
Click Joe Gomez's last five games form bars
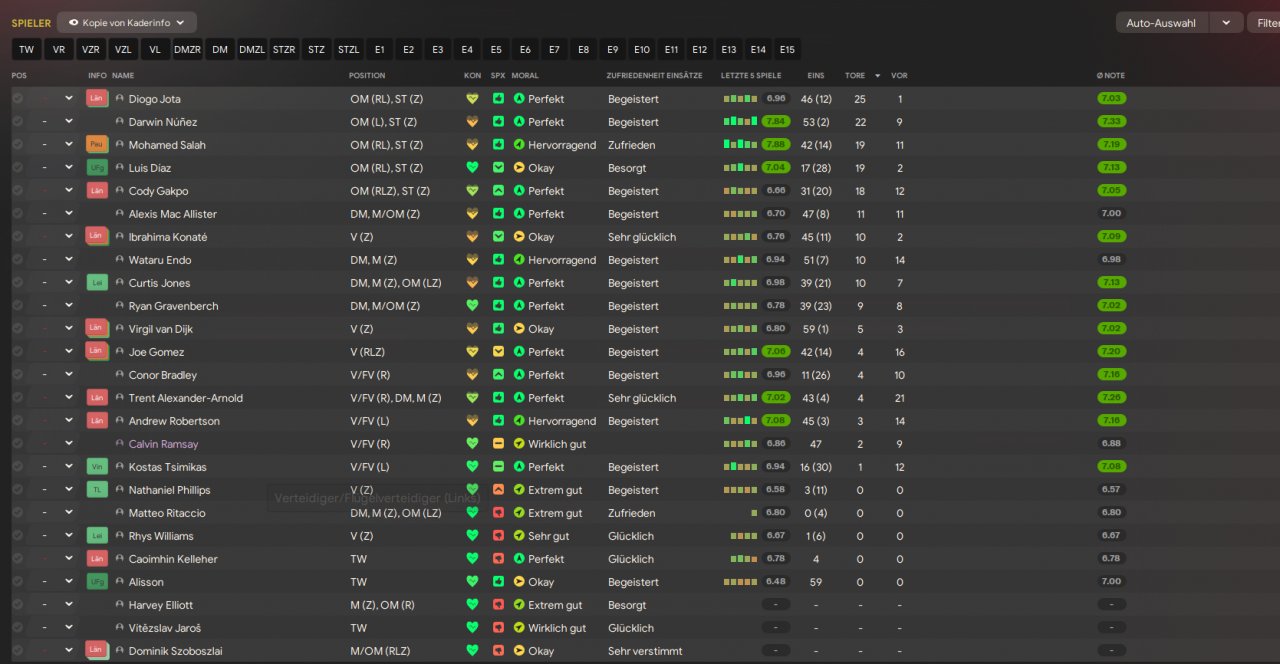(x=740, y=352)
